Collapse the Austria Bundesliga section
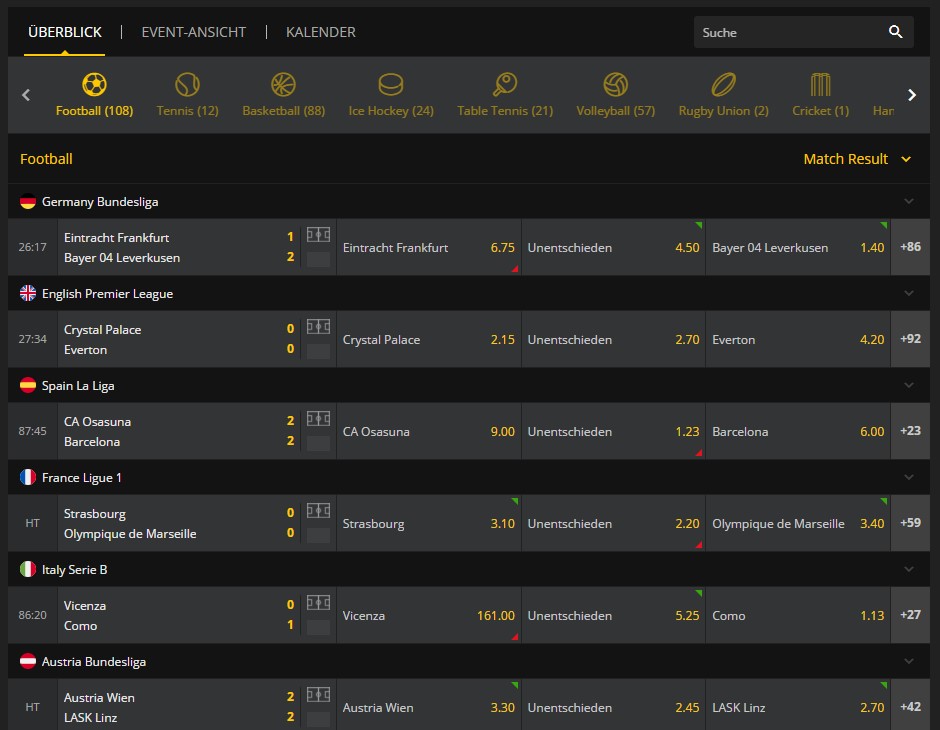The height and width of the screenshot is (730, 940). coord(909,661)
